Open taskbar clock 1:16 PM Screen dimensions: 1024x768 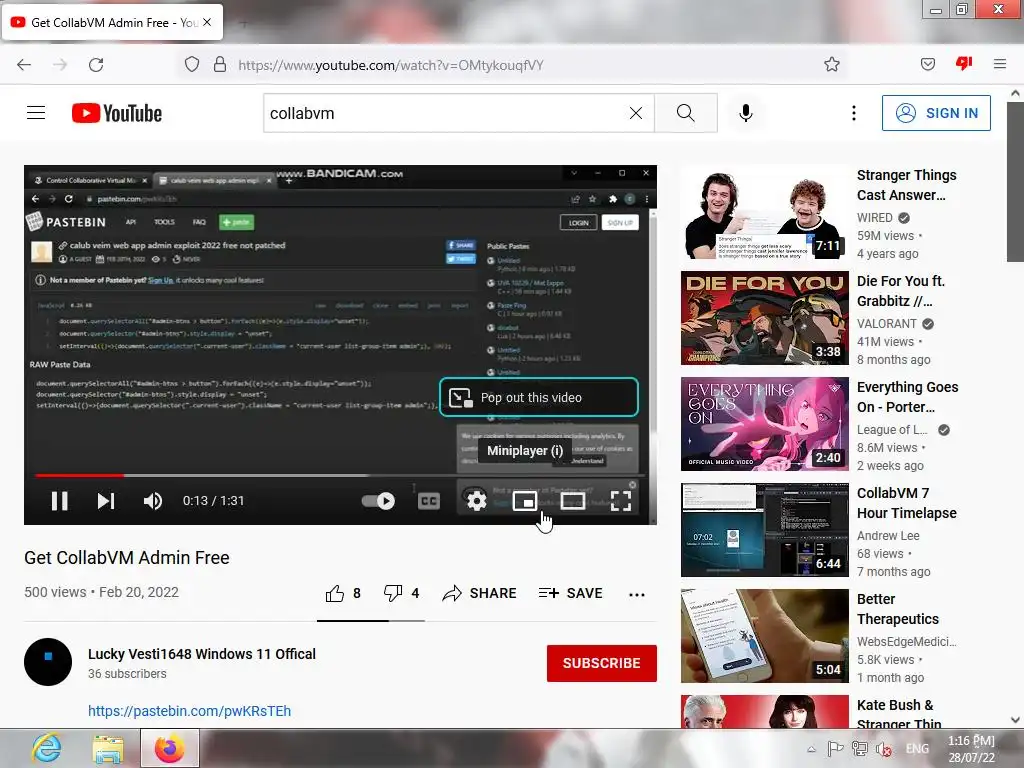click(972, 749)
